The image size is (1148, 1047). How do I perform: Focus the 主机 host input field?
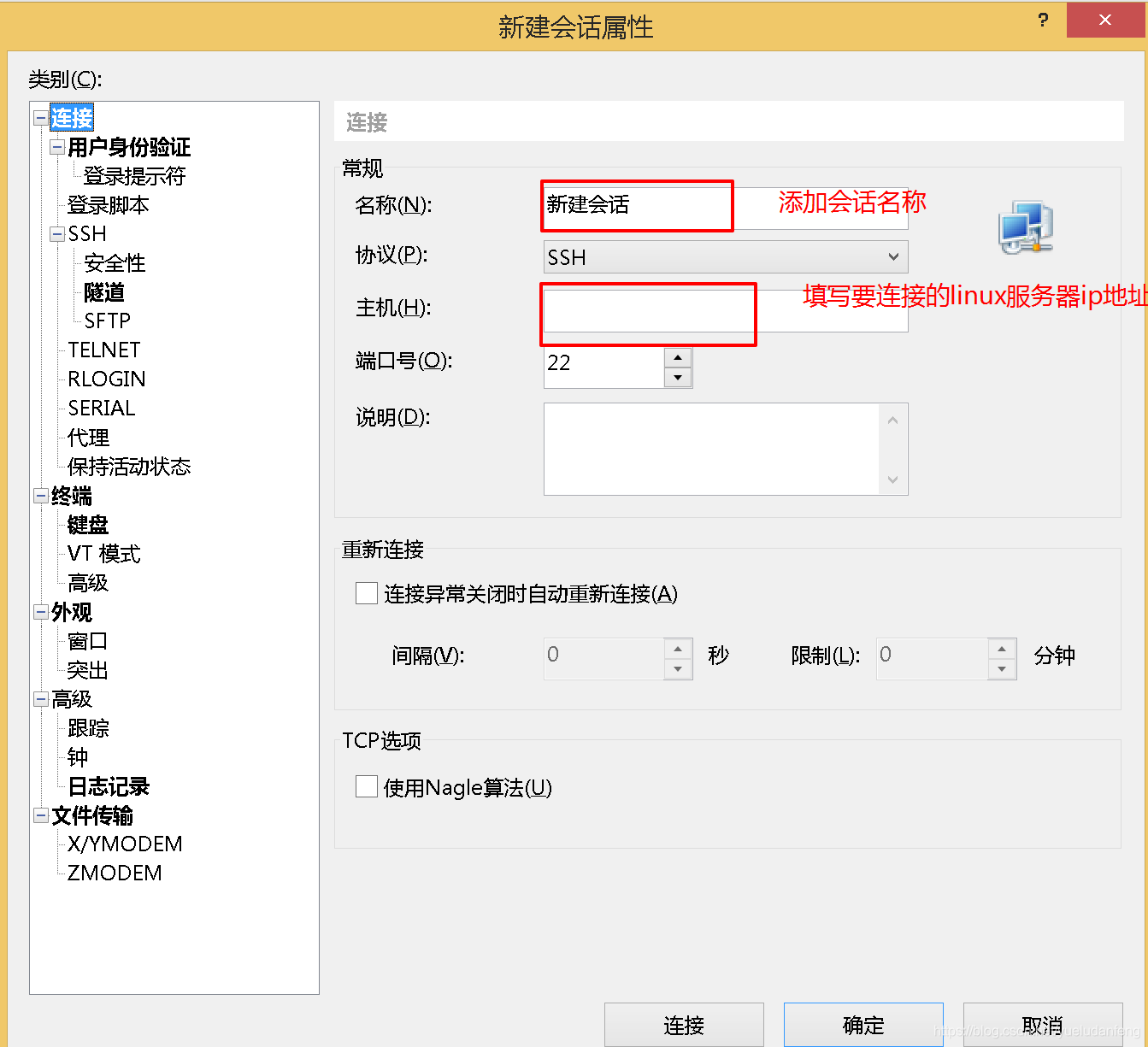(726, 310)
